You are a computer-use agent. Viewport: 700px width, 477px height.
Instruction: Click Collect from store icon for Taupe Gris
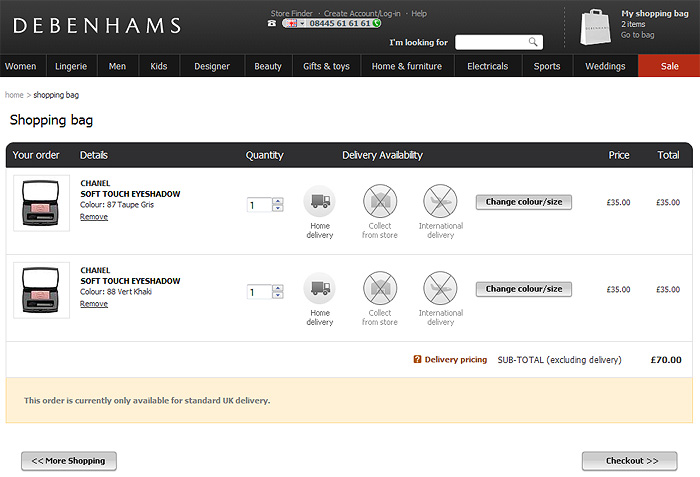pos(380,201)
